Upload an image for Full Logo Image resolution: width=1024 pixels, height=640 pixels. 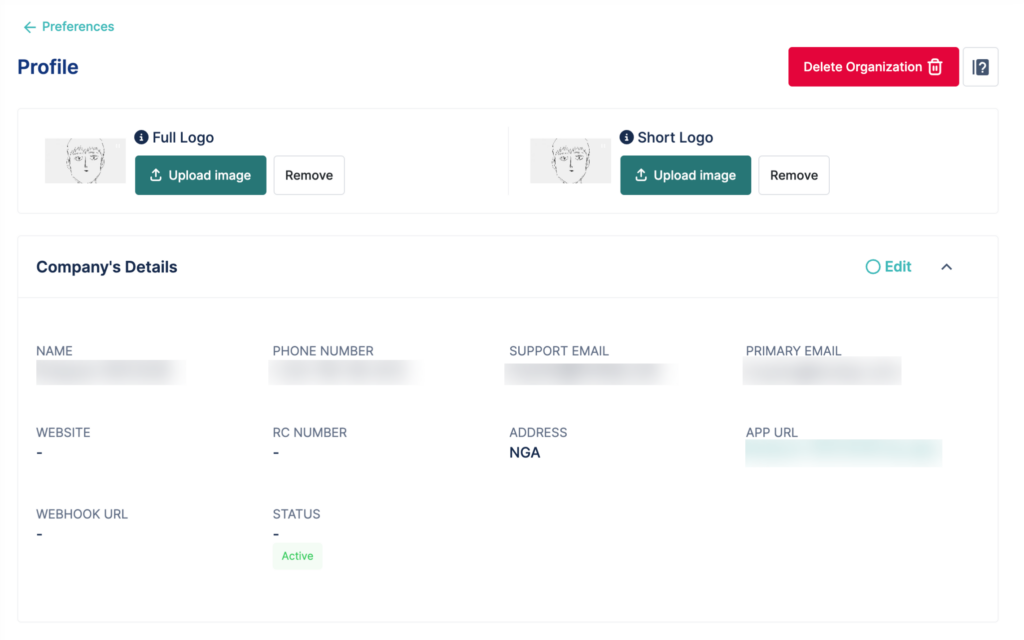(x=200, y=175)
